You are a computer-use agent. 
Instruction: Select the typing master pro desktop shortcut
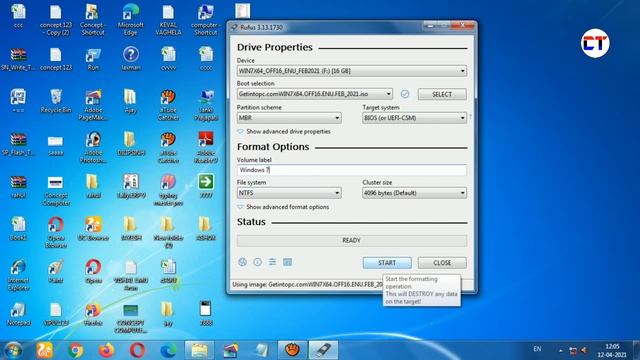(168, 190)
